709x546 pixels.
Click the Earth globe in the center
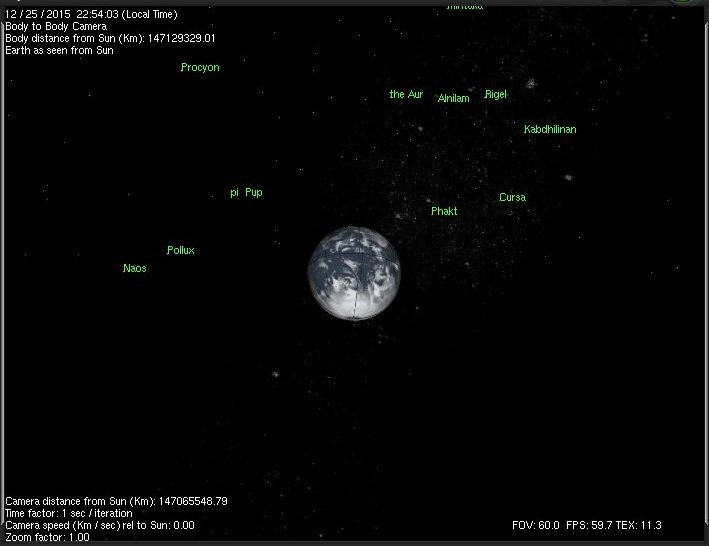pos(354,273)
